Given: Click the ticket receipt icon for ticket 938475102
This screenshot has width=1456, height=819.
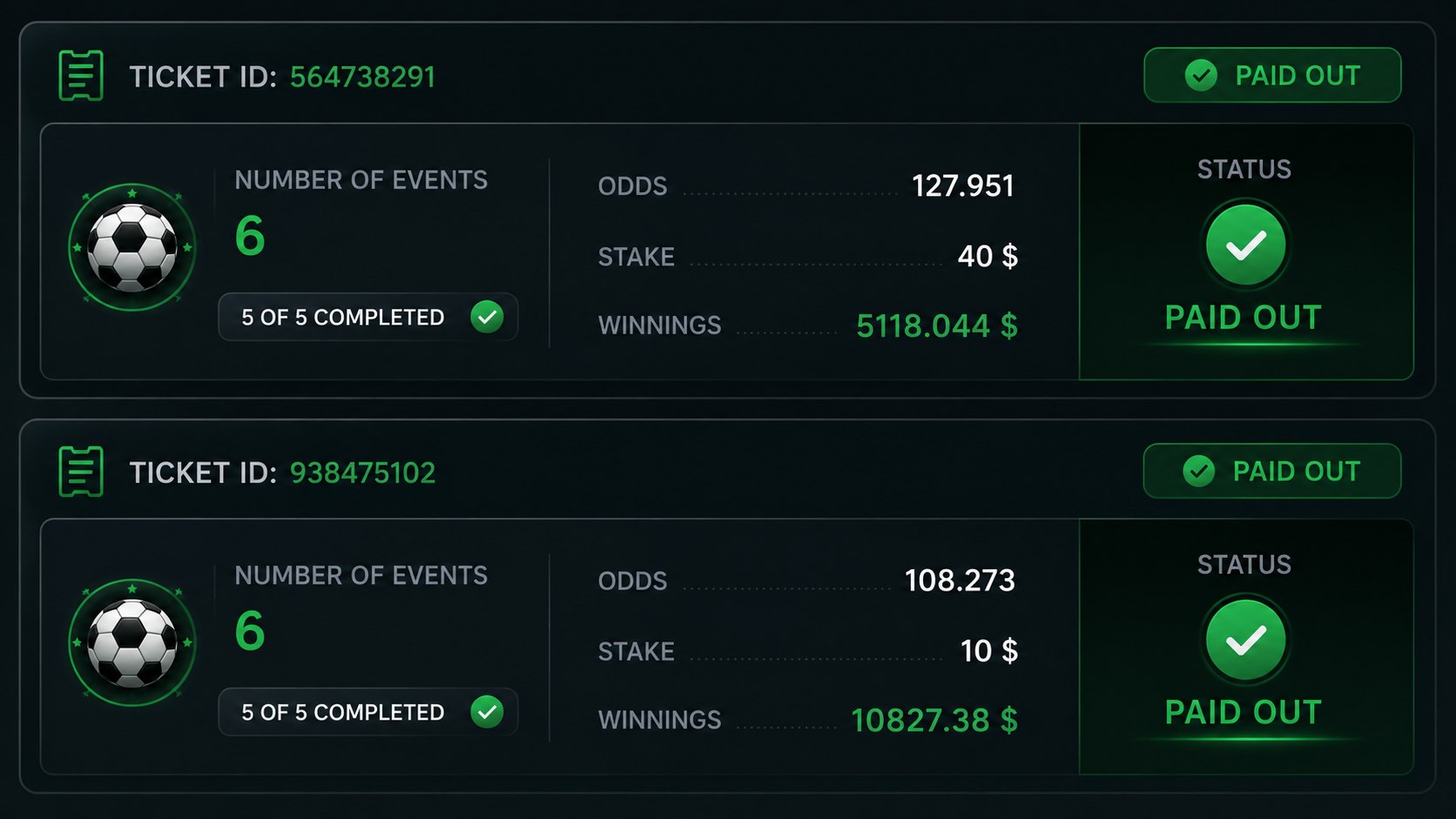Looking at the screenshot, I should point(81,472).
